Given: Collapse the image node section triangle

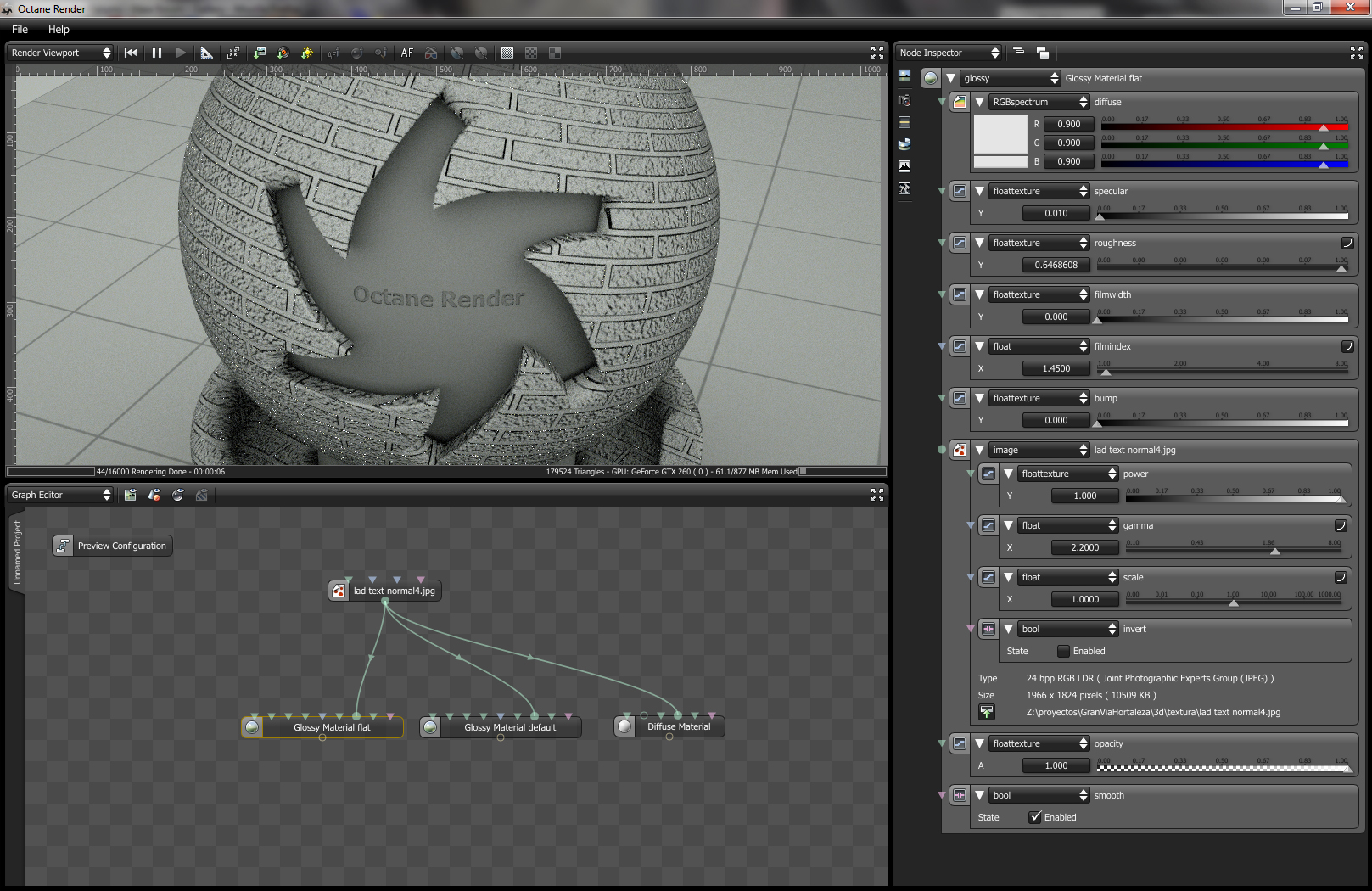Looking at the screenshot, I should 979,450.
